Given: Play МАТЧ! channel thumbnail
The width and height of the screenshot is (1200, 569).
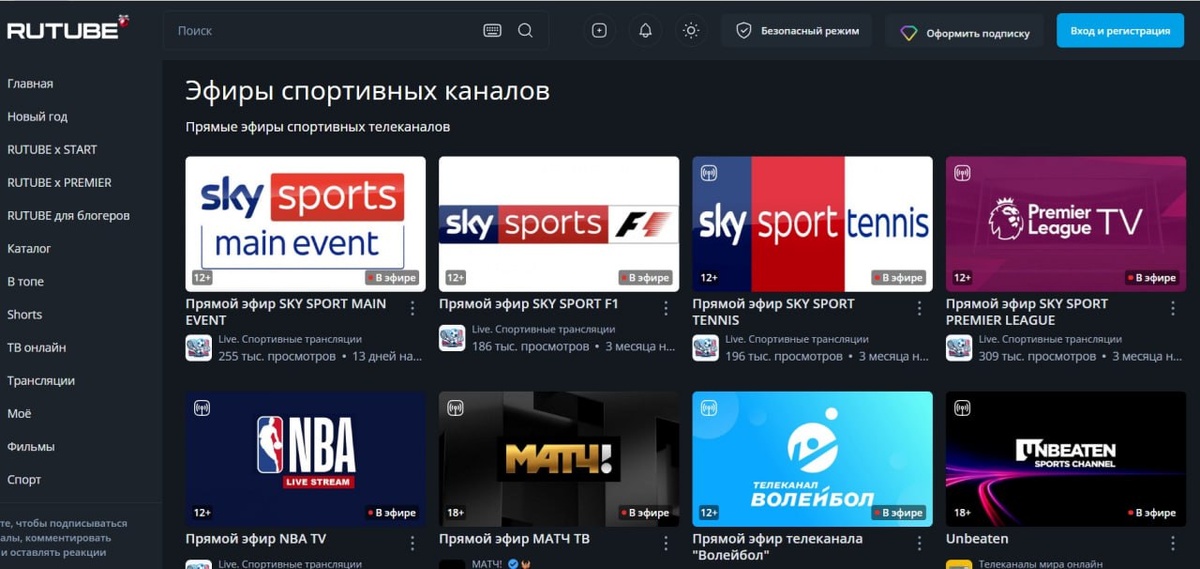Looking at the screenshot, I should pos(559,459).
